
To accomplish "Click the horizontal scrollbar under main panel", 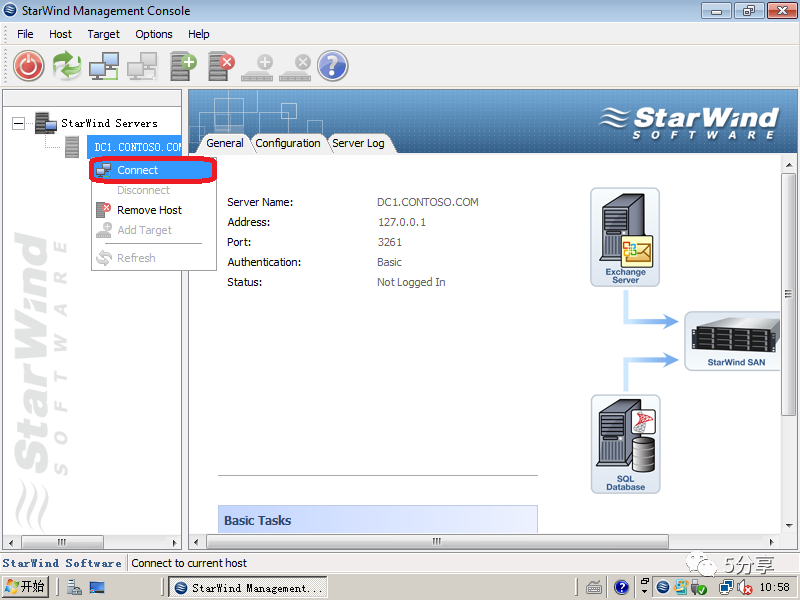I will pos(437,541).
